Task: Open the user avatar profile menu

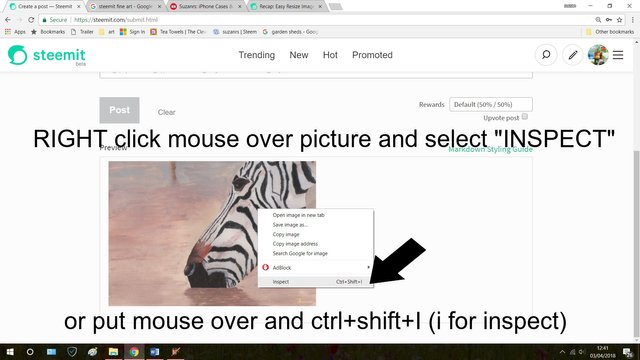Action: [x=598, y=55]
